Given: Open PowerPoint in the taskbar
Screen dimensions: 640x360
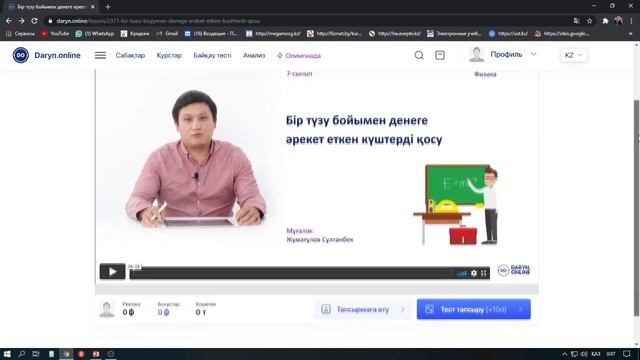Looking at the screenshot, I should tap(96, 354).
